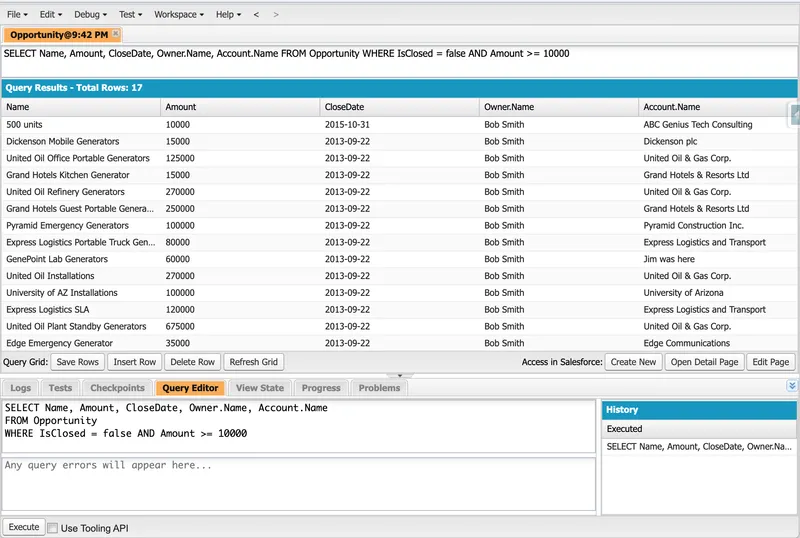The width and height of the screenshot is (800, 538).
Task: Click the Insert Row button
Action: [x=135, y=362]
